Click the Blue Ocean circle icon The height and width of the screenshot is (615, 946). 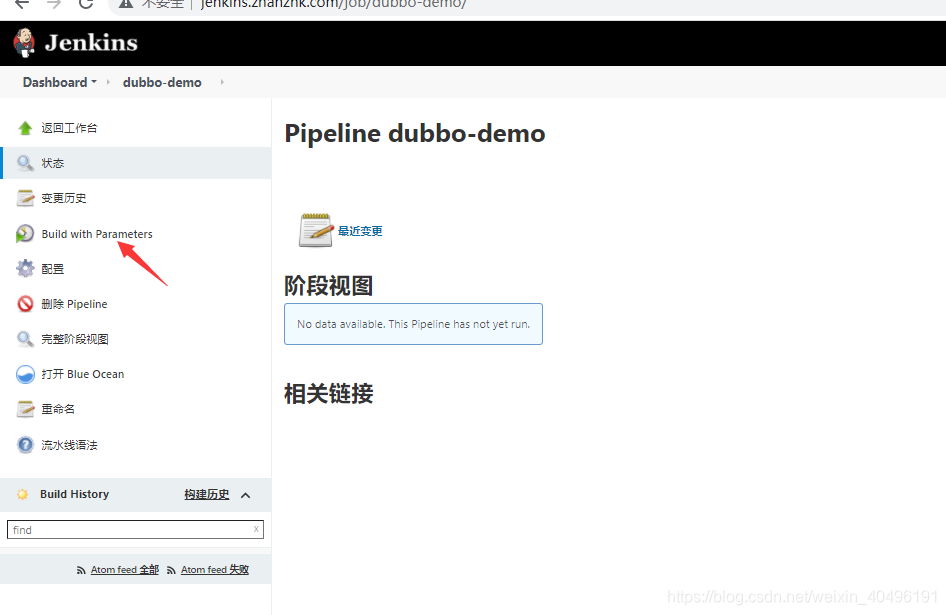point(25,374)
